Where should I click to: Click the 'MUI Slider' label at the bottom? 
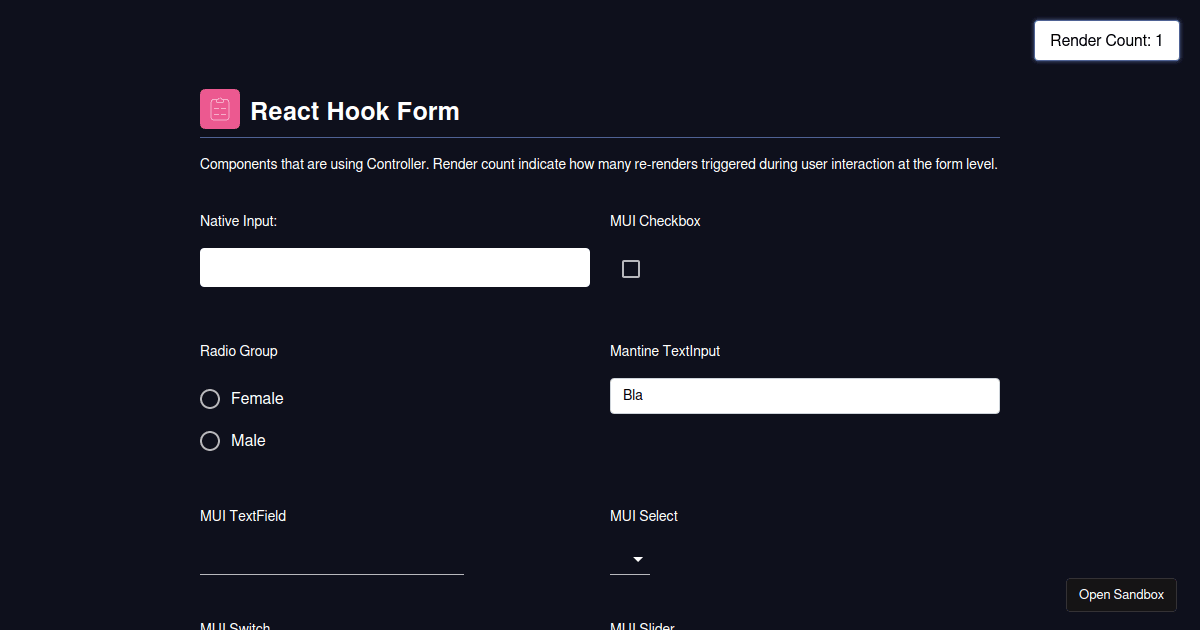pos(643,626)
